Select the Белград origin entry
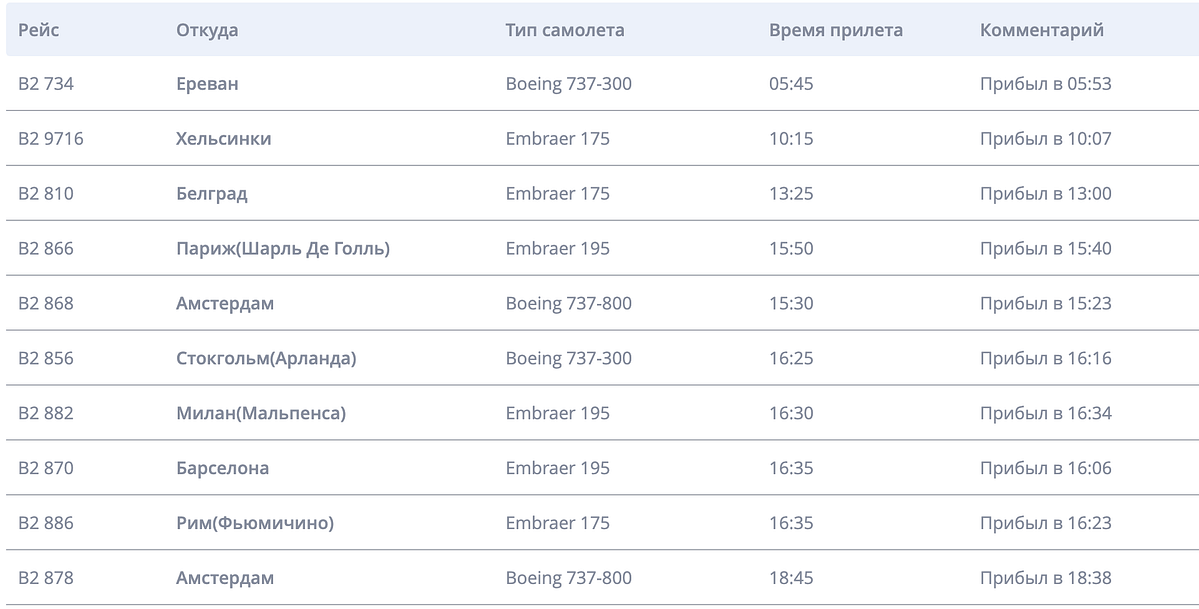This screenshot has width=1199, height=609. 212,194
